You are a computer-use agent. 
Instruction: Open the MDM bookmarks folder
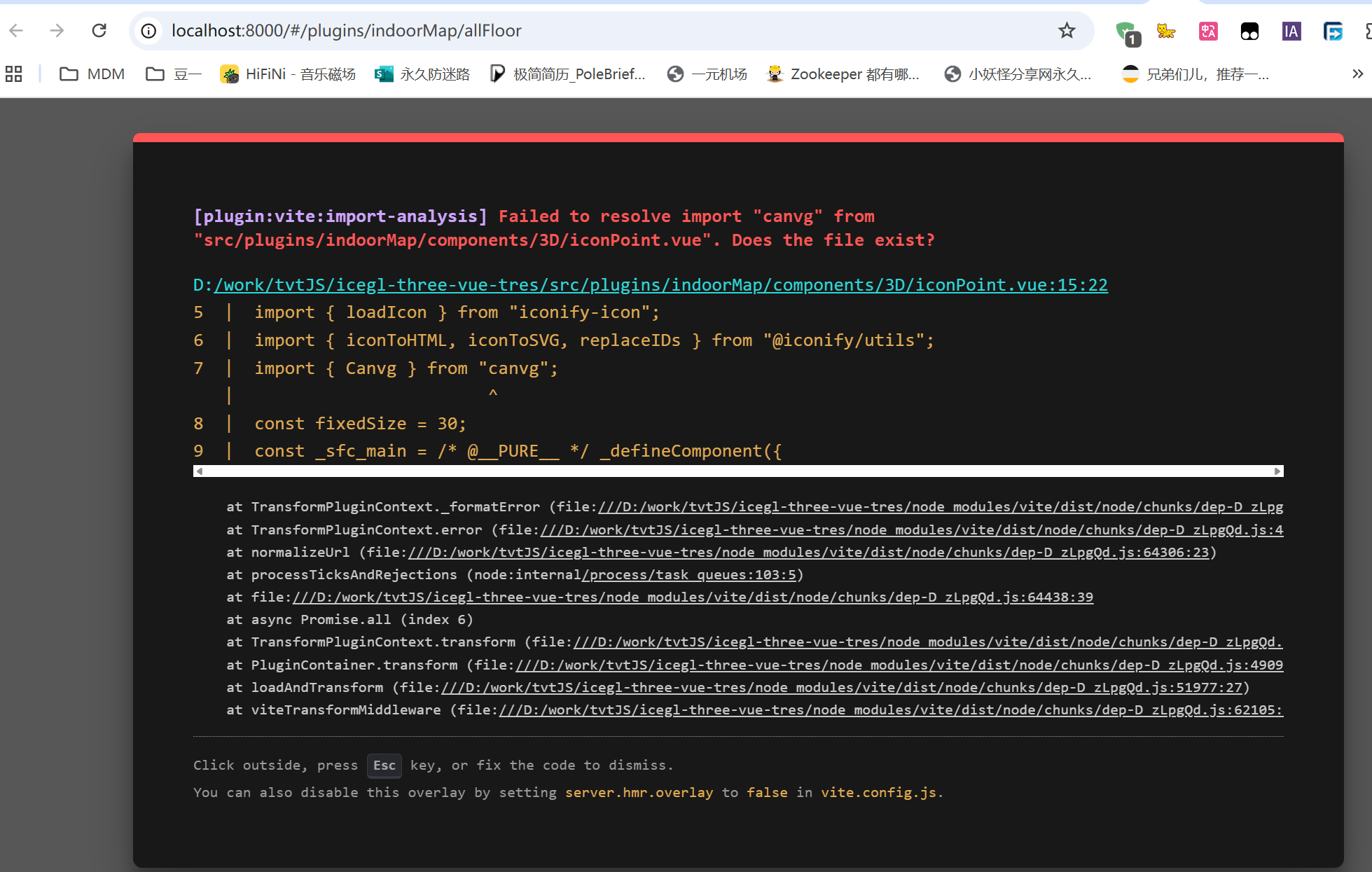pos(92,74)
